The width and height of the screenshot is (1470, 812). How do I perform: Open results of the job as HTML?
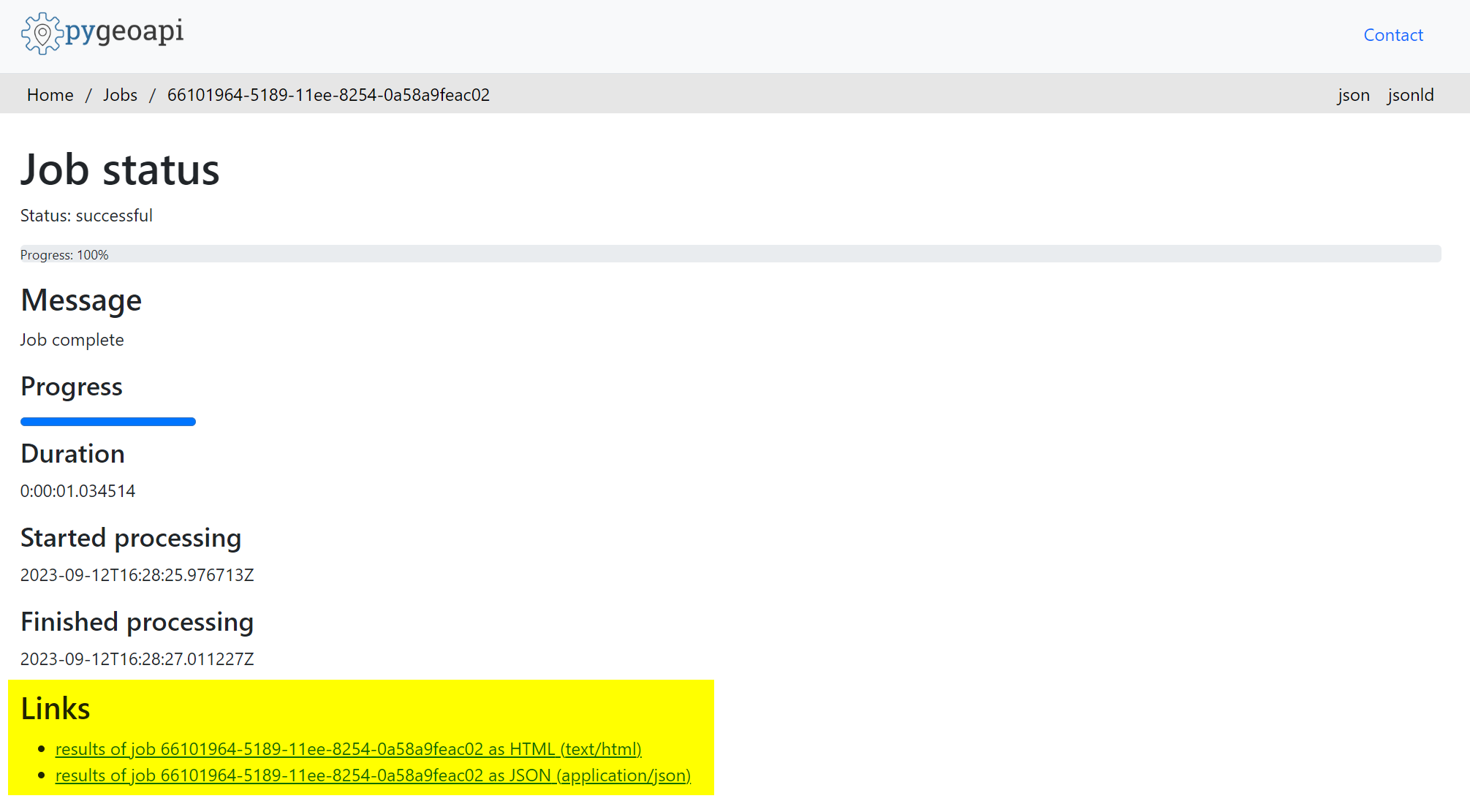coord(348,748)
